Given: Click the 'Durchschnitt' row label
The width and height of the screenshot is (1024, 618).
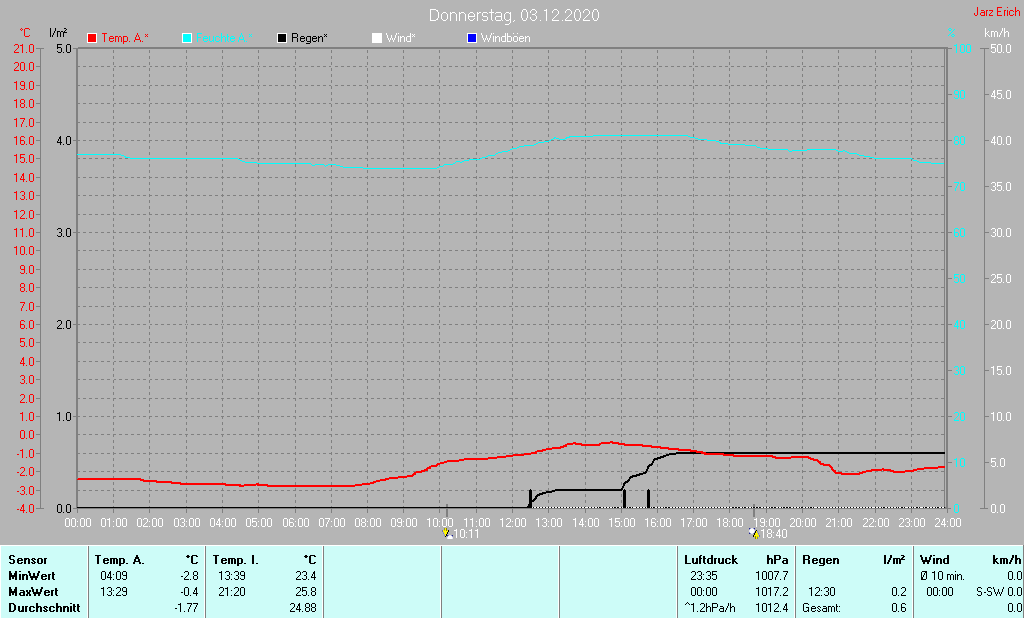Looking at the screenshot, I should tap(44, 608).
